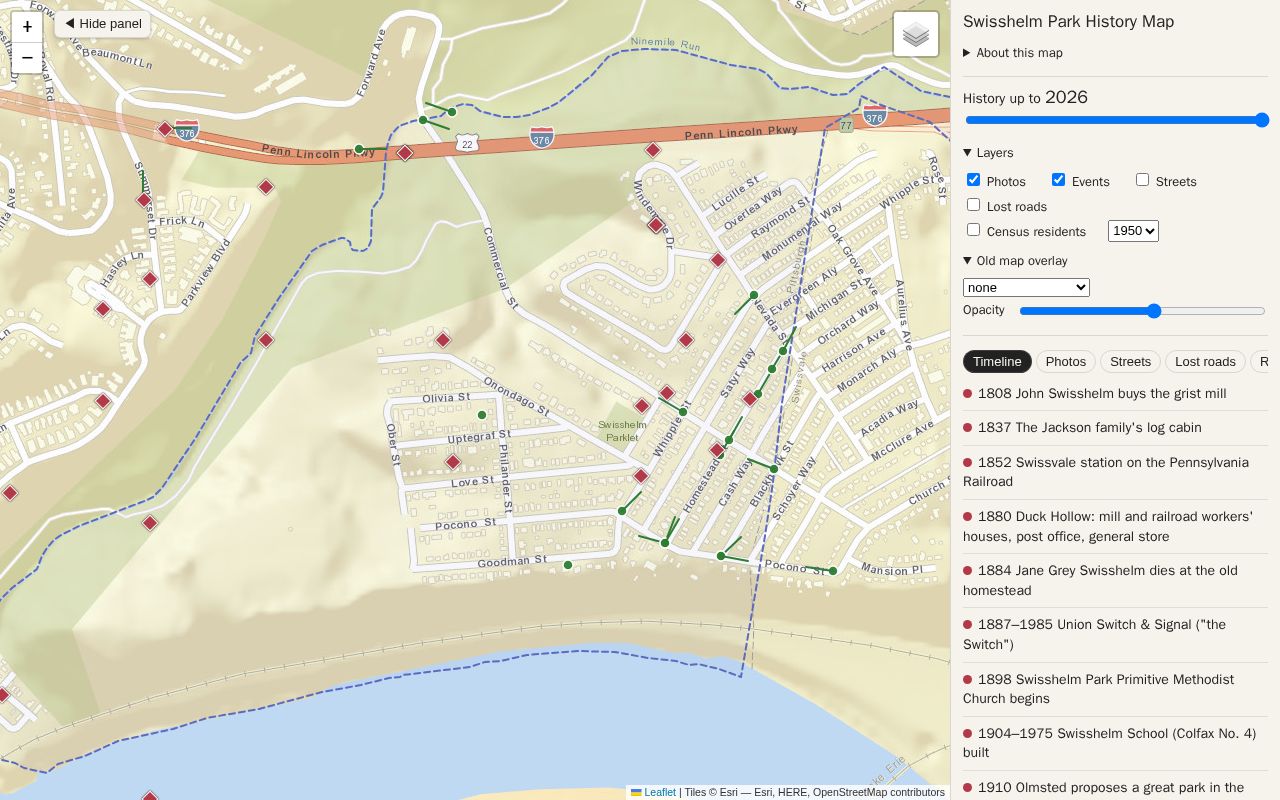Image resolution: width=1280 pixels, height=800 pixels.
Task: Click the overlay Opacity slider
Action: click(x=1143, y=311)
